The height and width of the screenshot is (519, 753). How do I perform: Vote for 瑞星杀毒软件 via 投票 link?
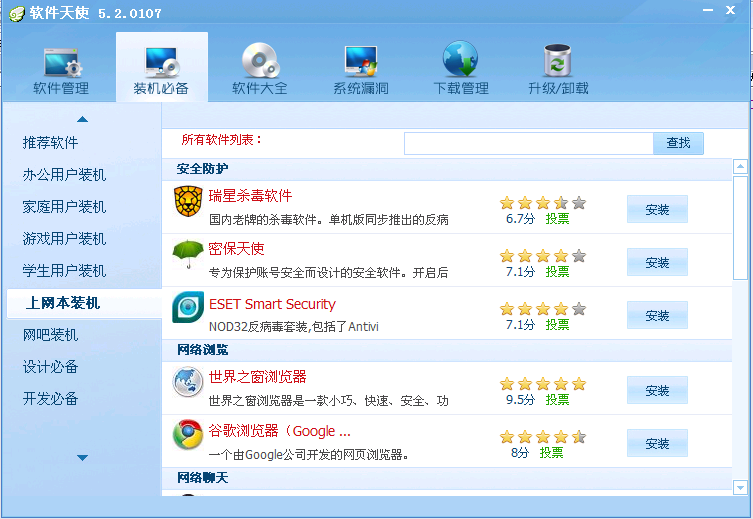pos(557,219)
